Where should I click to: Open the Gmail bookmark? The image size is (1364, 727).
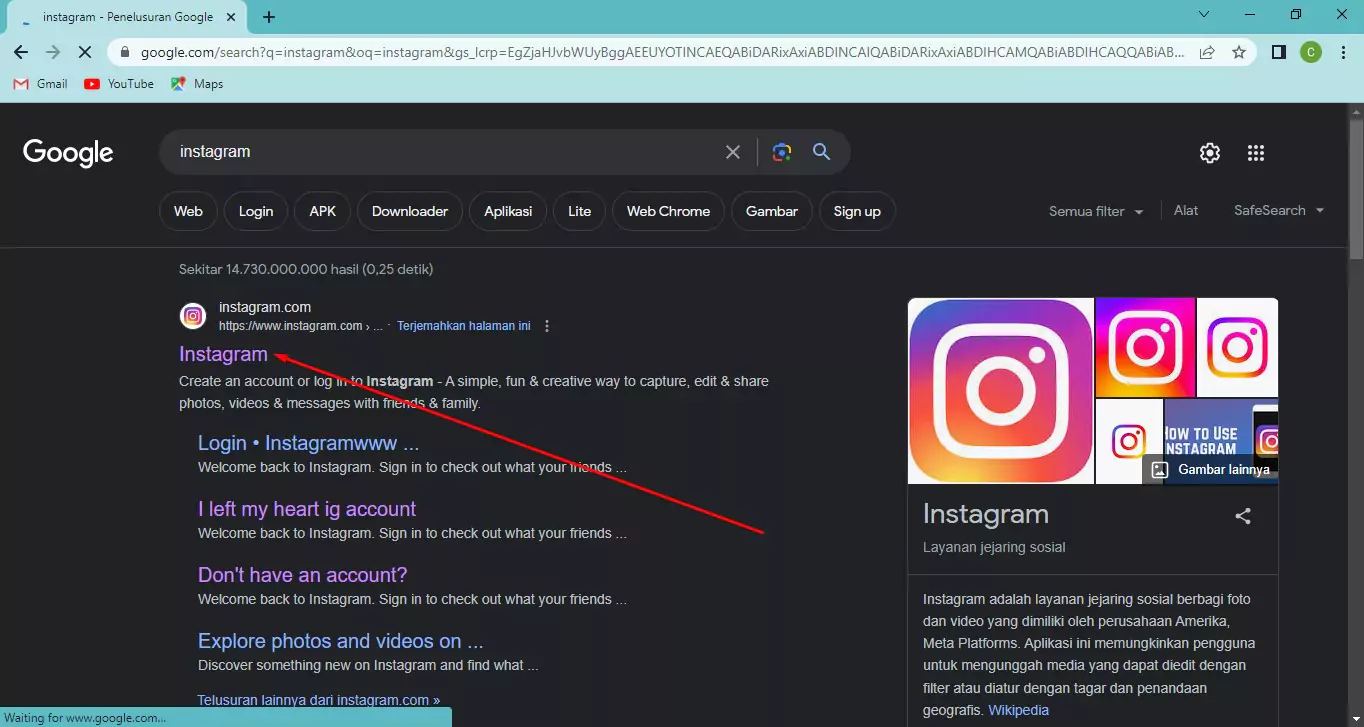coord(41,84)
